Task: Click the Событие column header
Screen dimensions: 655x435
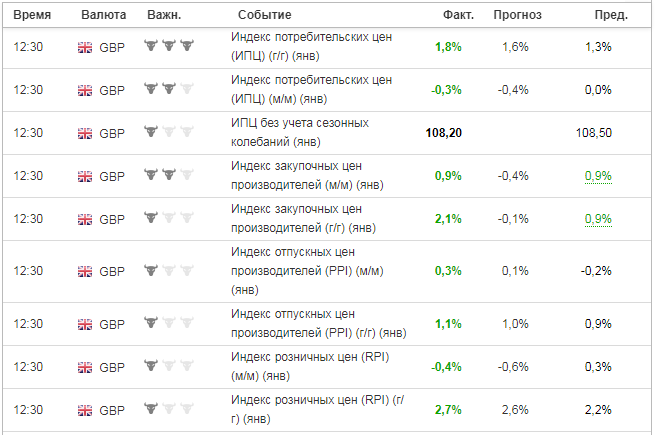Action: pyautogui.click(x=264, y=15)
